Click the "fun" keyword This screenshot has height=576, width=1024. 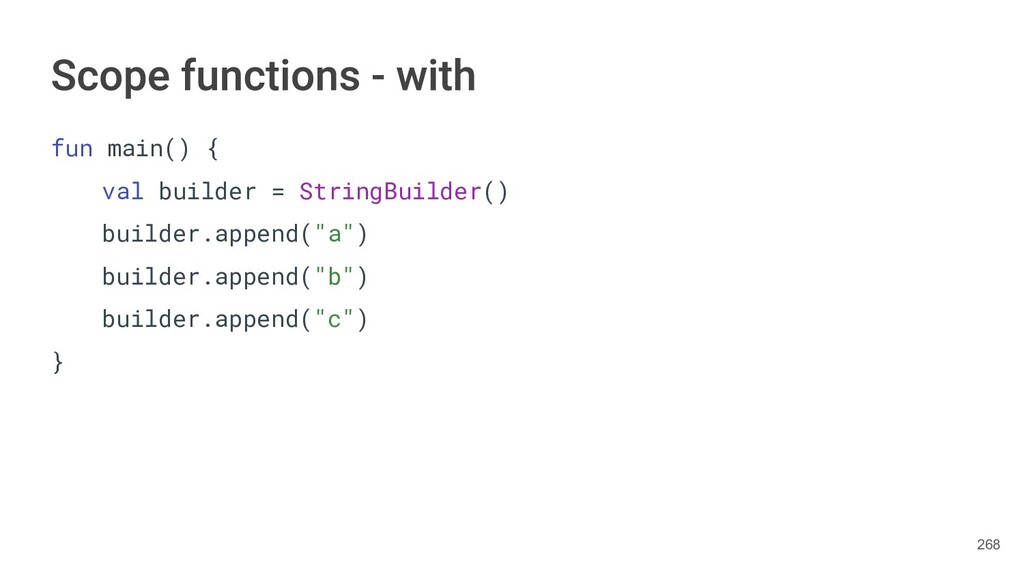coord(71,149)
